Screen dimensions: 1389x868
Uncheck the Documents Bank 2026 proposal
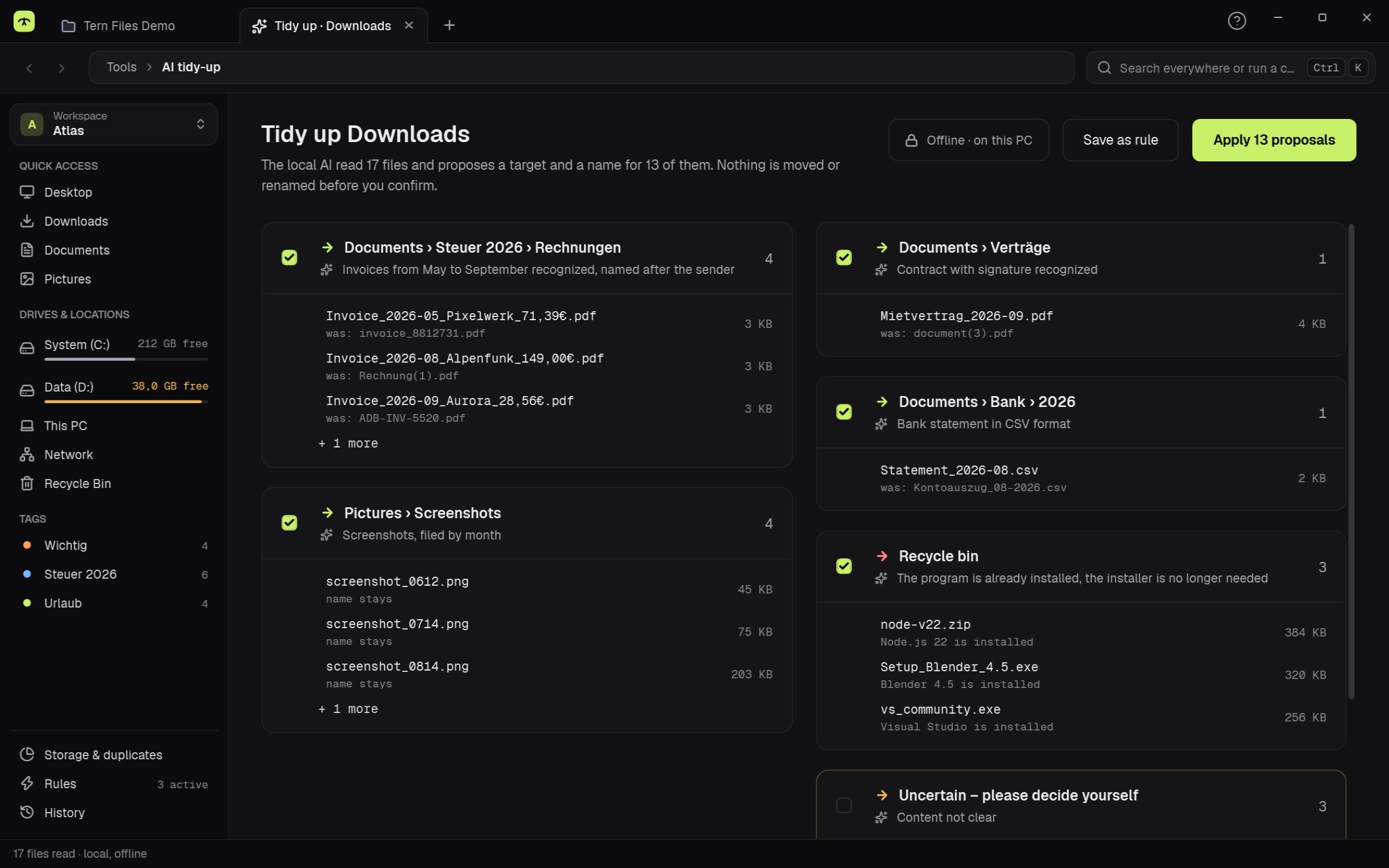(844, 412)
